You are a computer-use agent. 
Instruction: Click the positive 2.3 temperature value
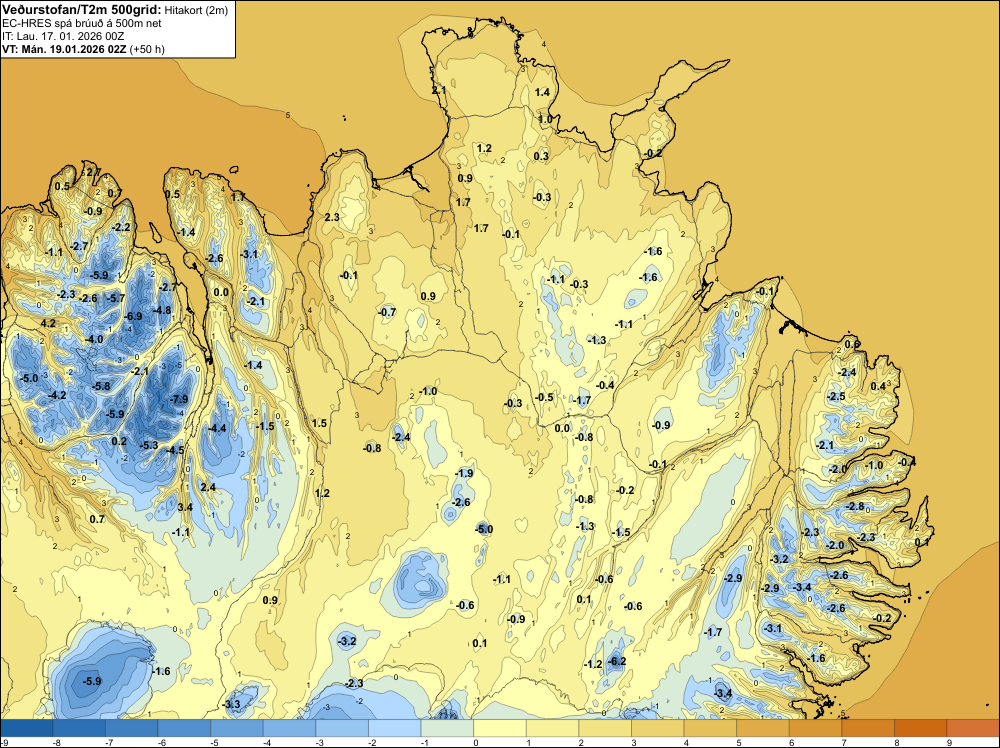[332, 217]
